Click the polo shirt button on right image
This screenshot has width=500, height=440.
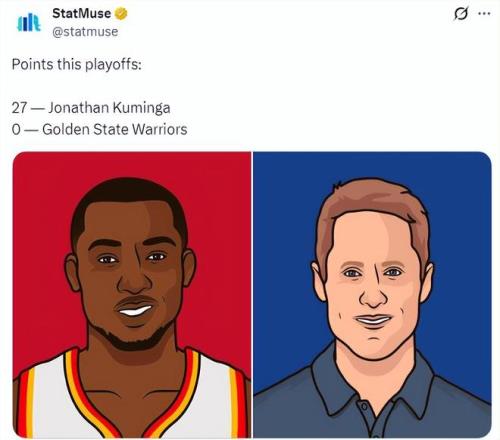[364, 407]
